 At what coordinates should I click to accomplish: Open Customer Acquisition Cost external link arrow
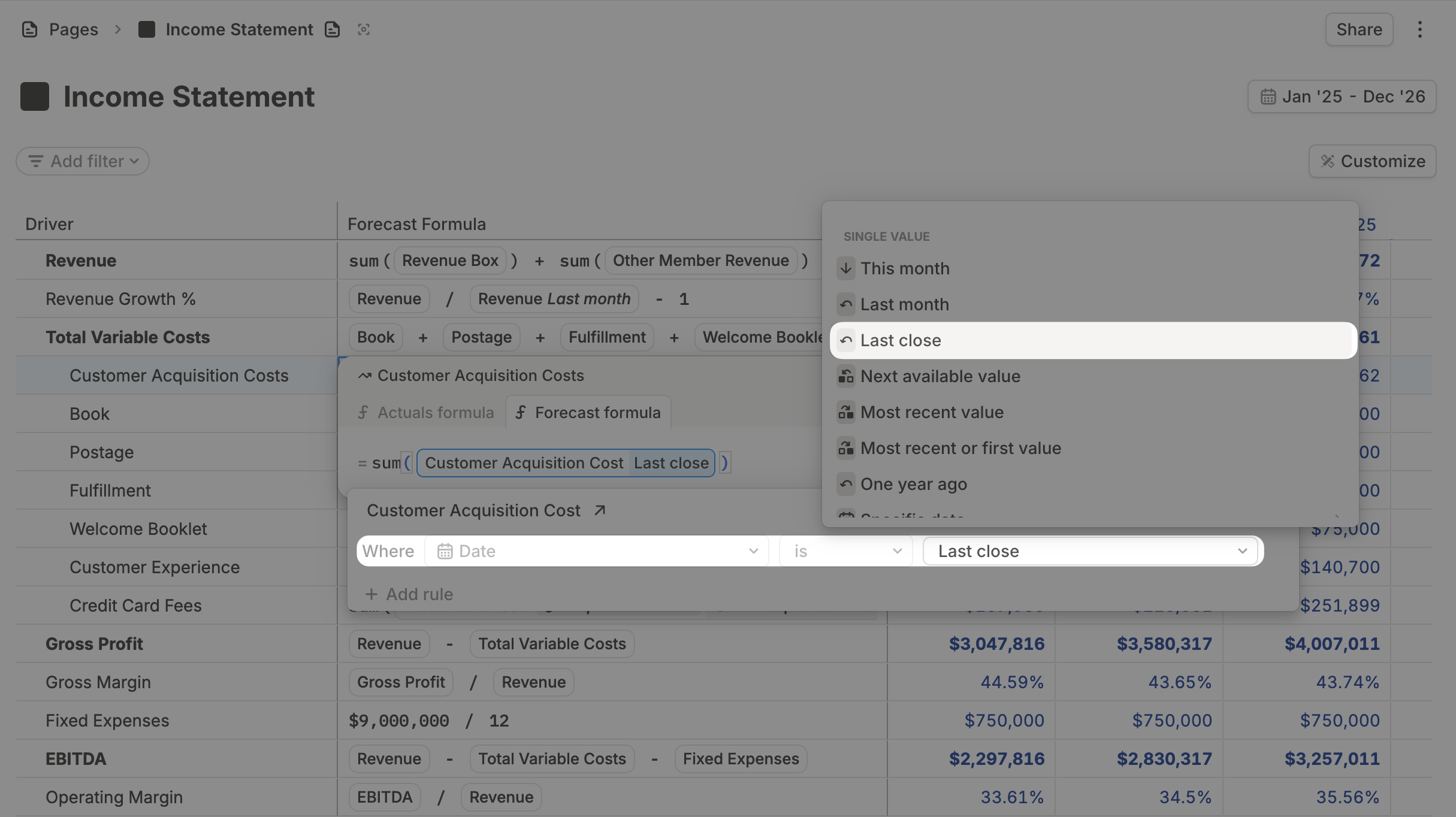coord(600,510)
